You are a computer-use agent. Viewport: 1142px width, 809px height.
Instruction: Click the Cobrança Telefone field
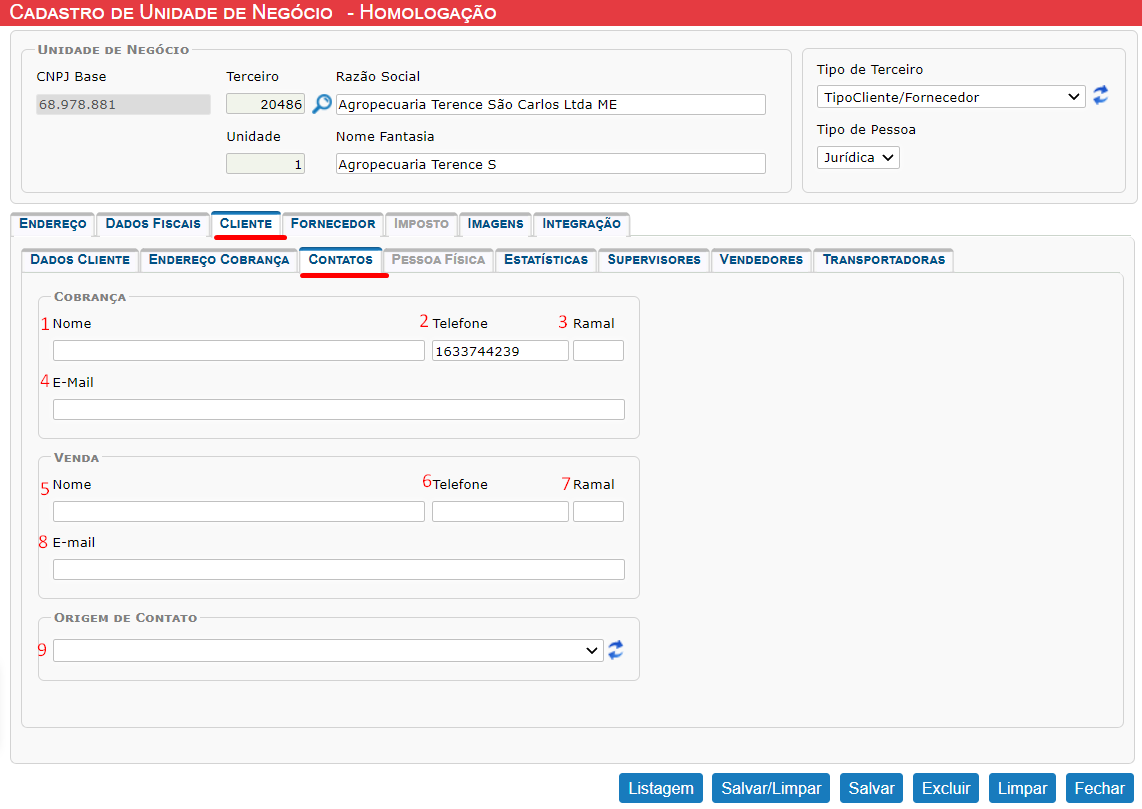500,351
